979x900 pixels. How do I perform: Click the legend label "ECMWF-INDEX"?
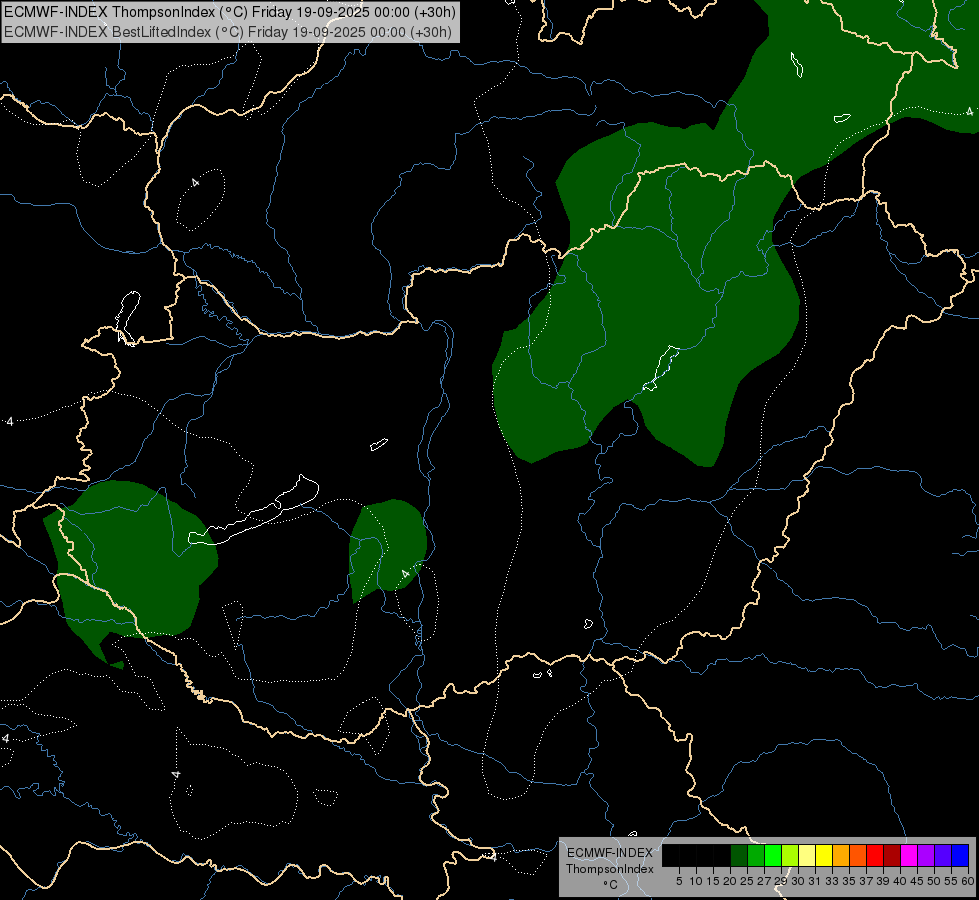(610, 853)
